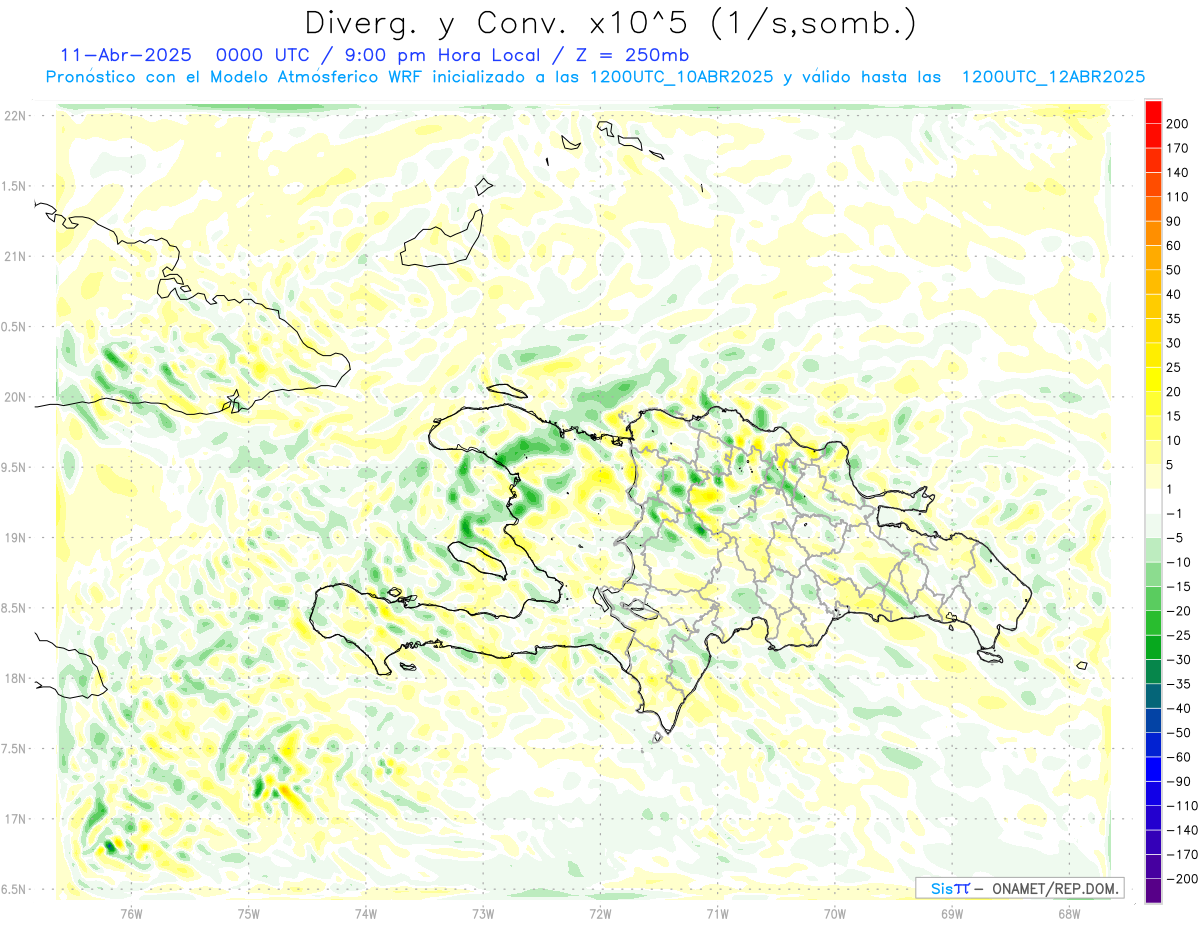Screen dimensions: 1200x927
Task: Click the orange colorbar band between 60 and 90
Action: (1153, 234)
